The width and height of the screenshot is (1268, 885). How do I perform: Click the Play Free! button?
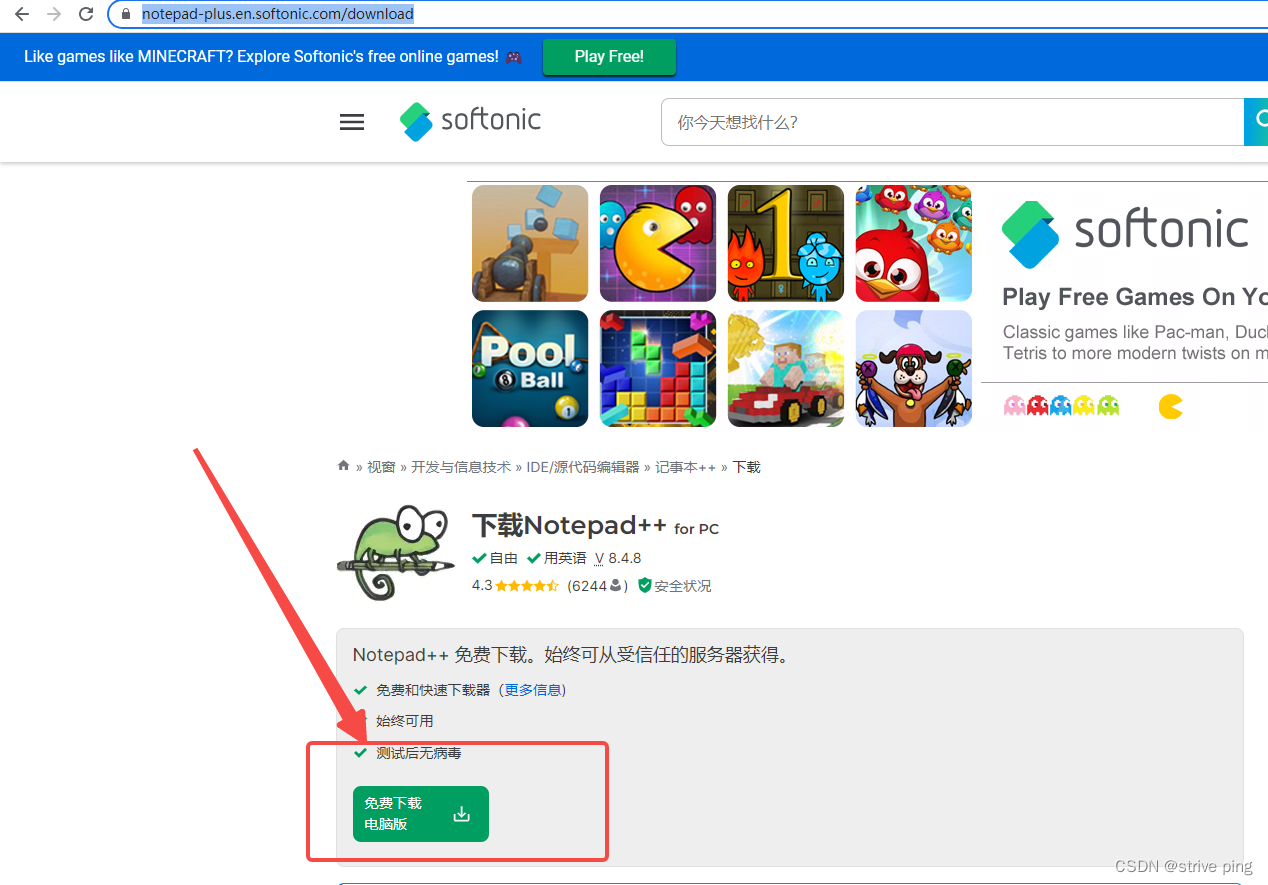tap(609, 57)
